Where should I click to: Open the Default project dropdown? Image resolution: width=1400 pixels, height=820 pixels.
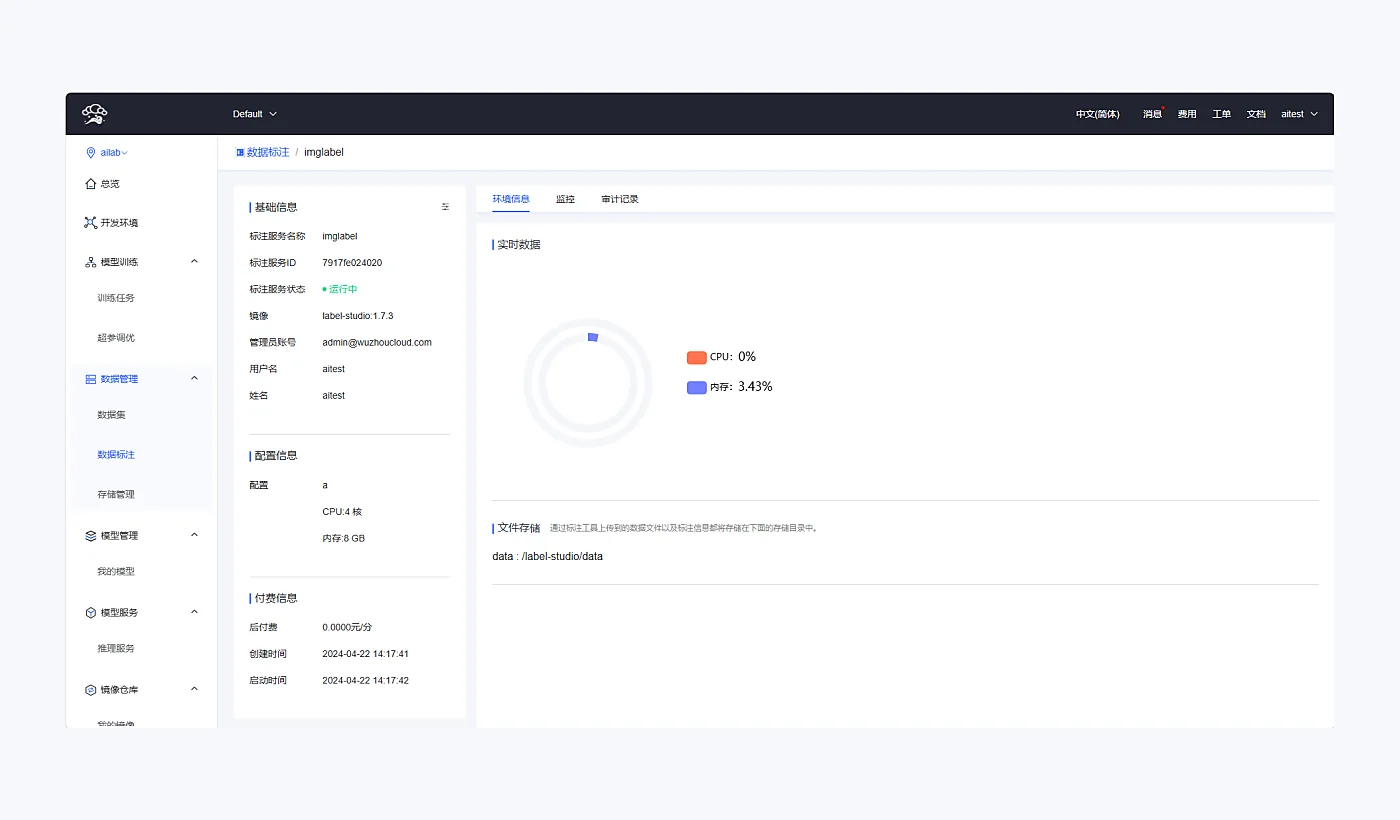255,114
